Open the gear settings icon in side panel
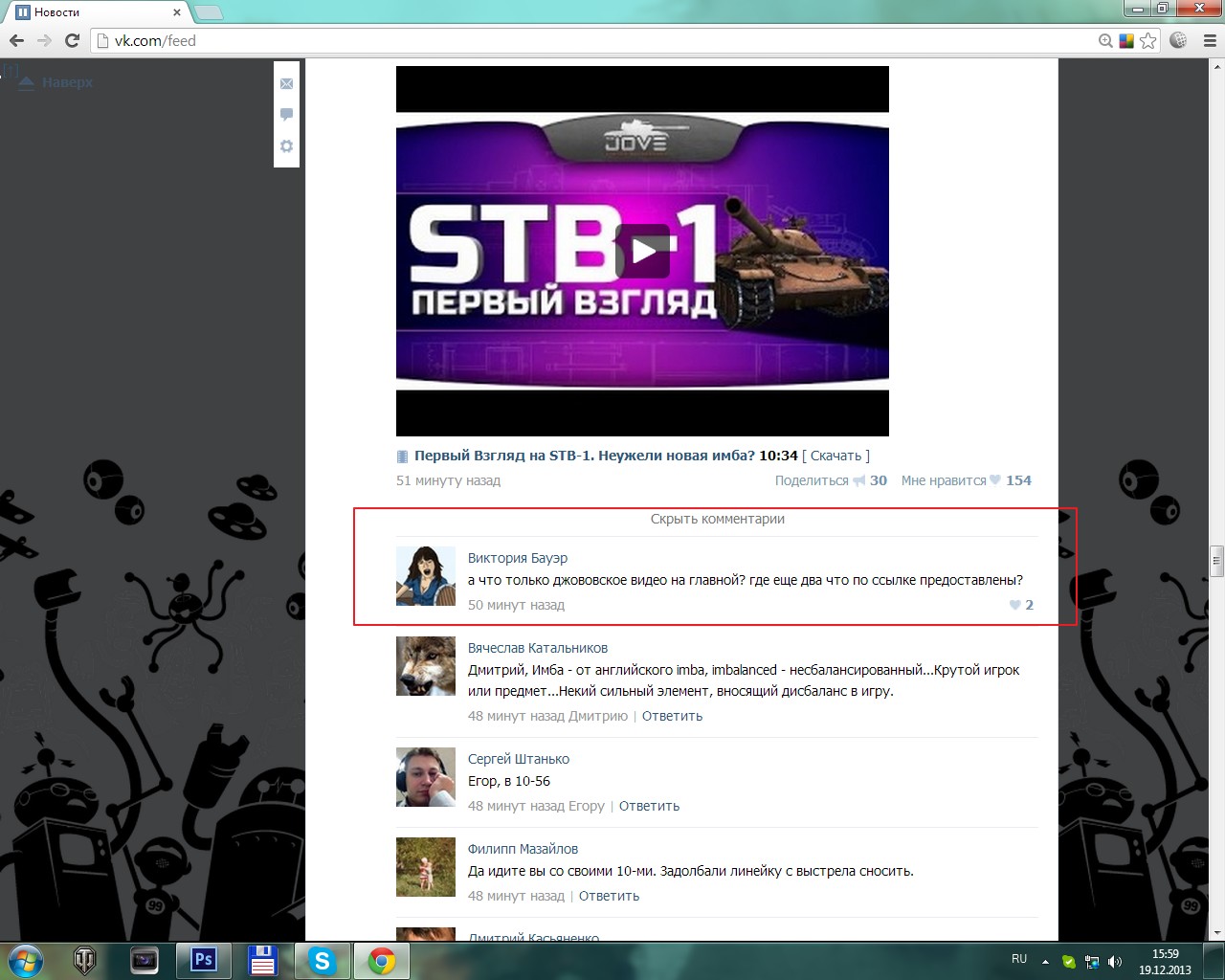Screen dimensions: 1225x980 286,146
